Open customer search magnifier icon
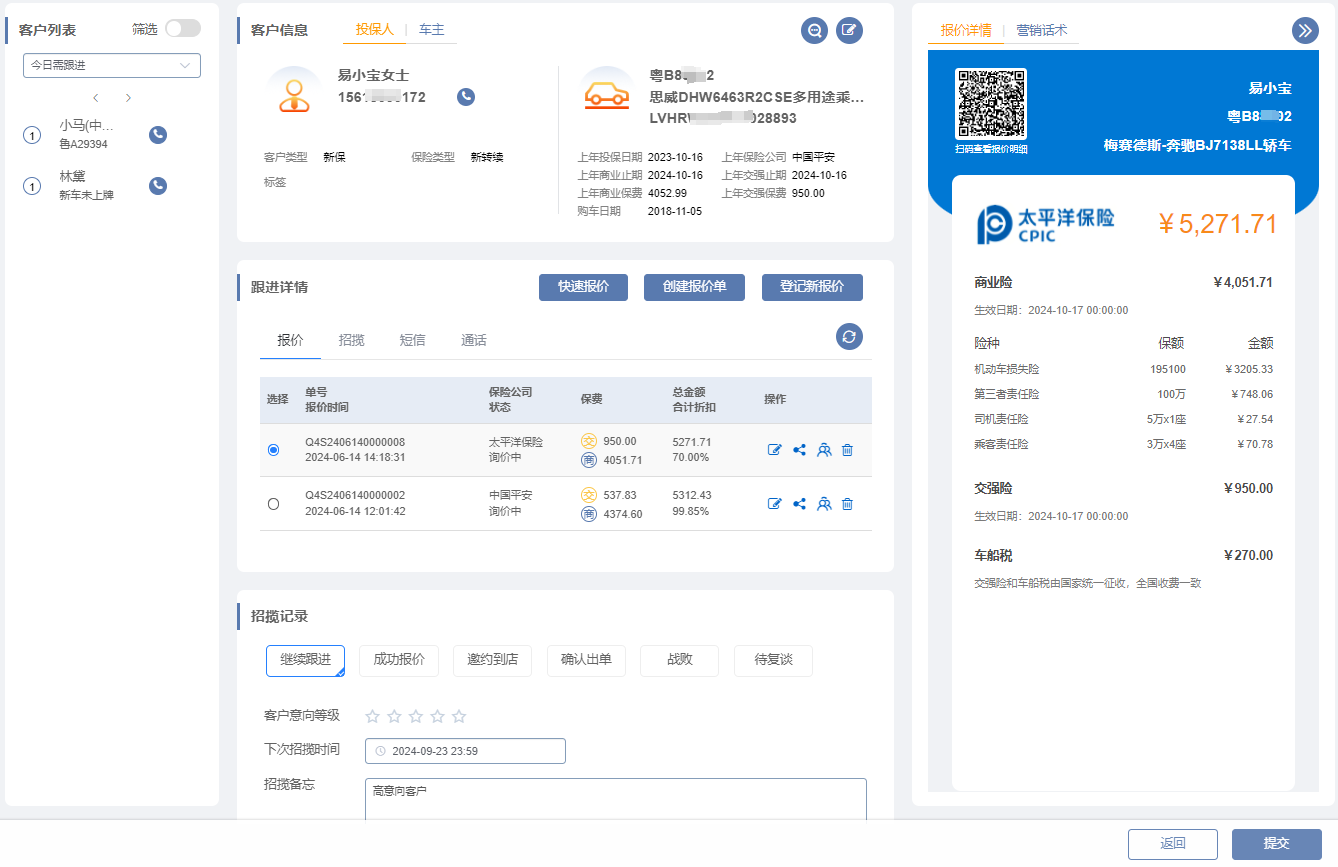This screenshot has height=867, width=1338. [x=814, y=30]
